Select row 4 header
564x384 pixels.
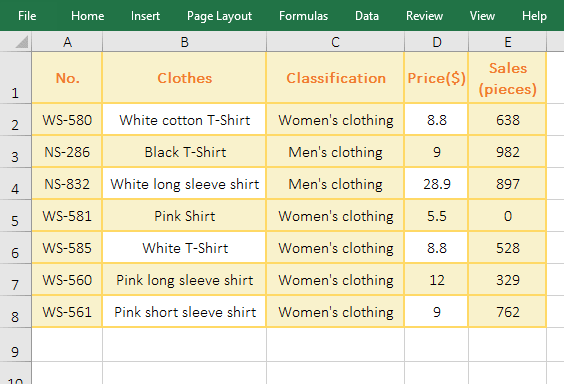(x=15, y=184)
